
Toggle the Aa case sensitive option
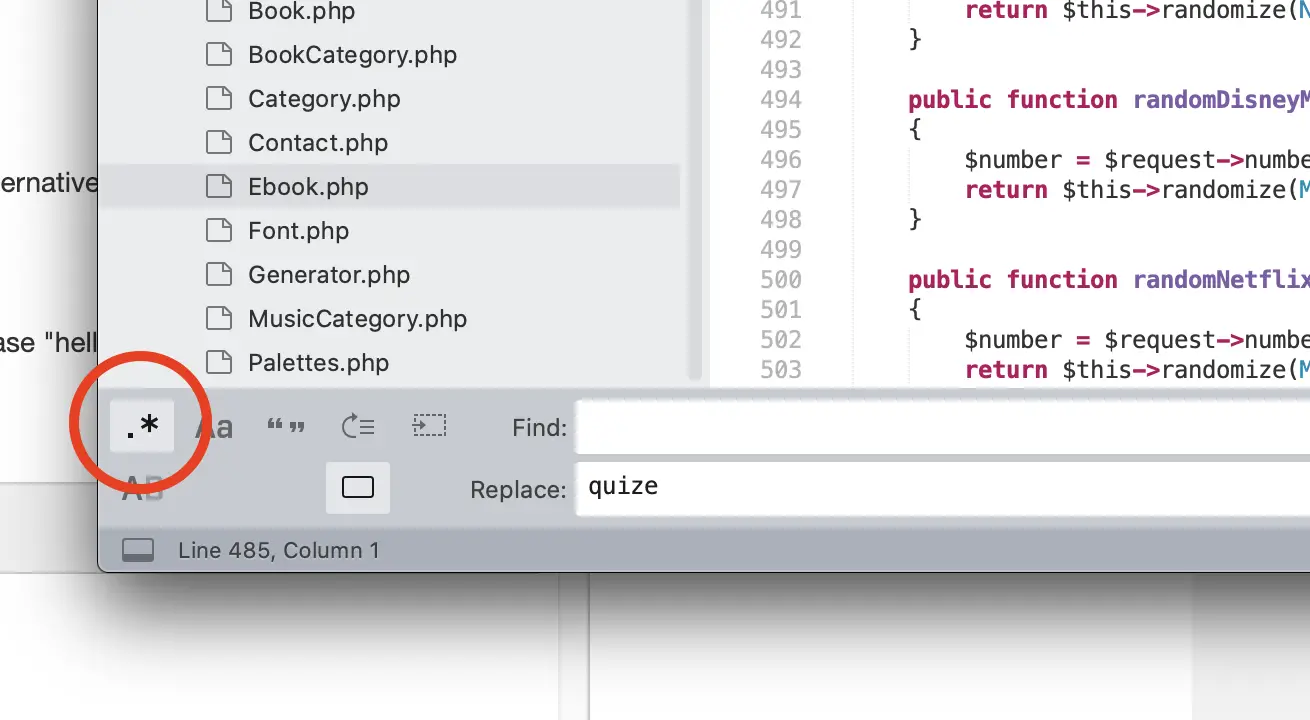pos(214,427)
